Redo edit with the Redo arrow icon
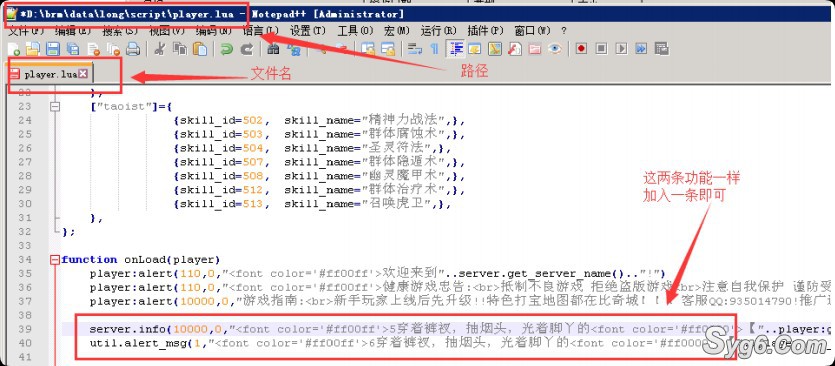This screenshot has width=835, height=366. pos(247,49)
